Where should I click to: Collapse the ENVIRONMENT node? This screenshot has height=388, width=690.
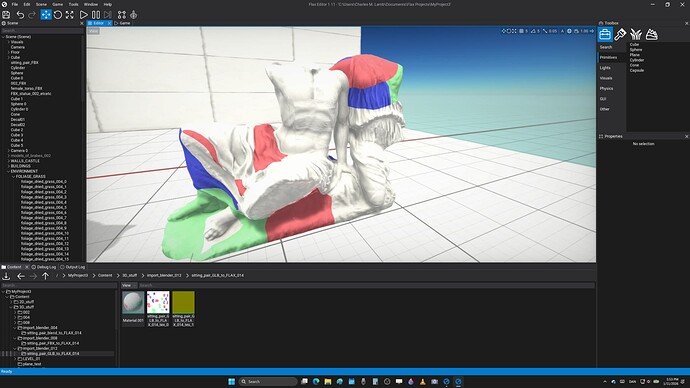click(8, 171)
